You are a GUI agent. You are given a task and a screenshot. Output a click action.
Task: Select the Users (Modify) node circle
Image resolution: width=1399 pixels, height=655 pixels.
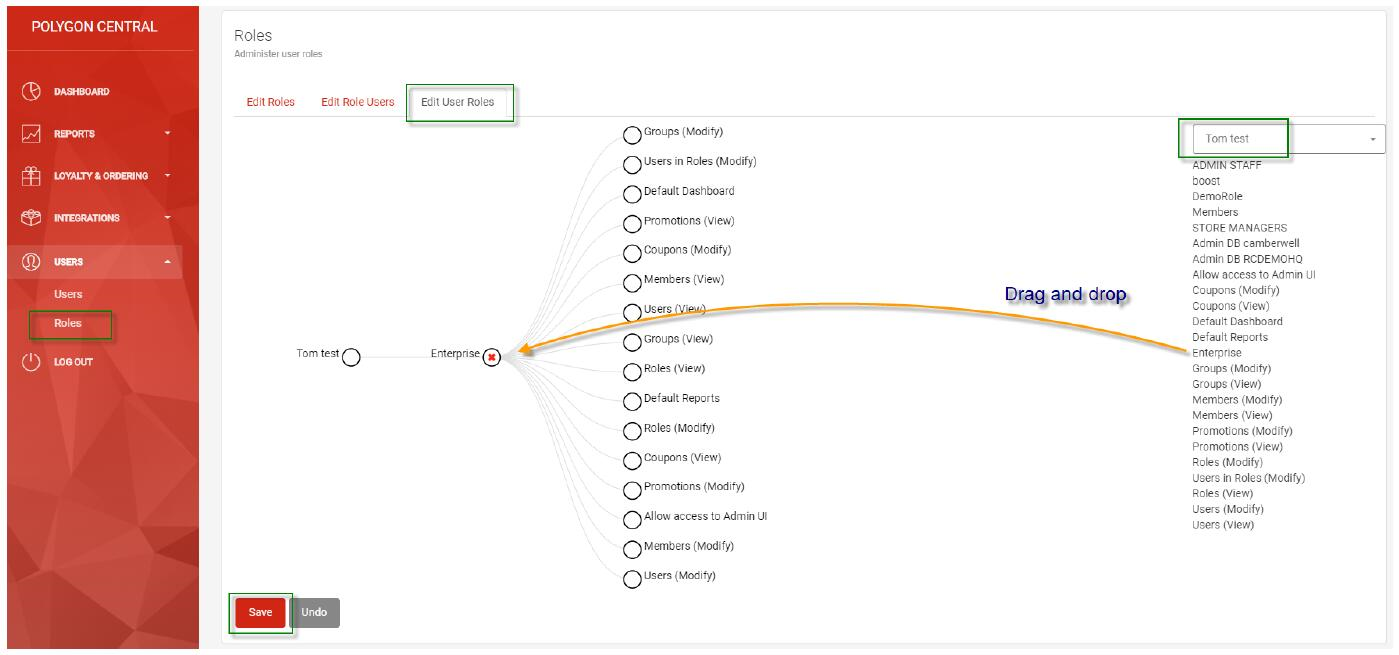coord(632,580)
